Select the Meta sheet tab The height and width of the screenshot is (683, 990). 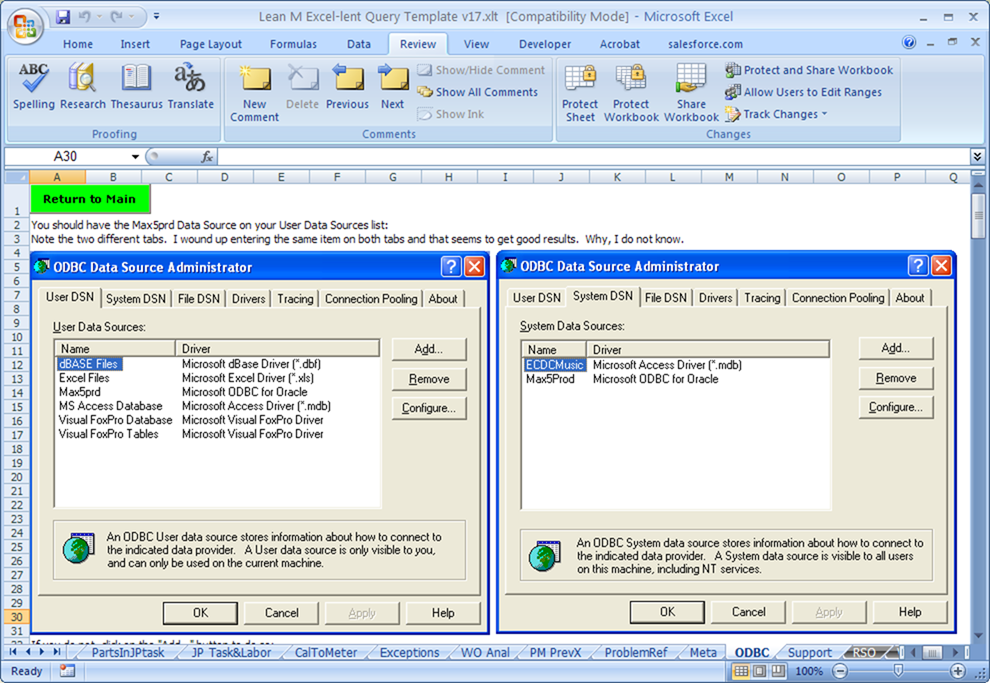pyautogui.click(x=703, y=653)
